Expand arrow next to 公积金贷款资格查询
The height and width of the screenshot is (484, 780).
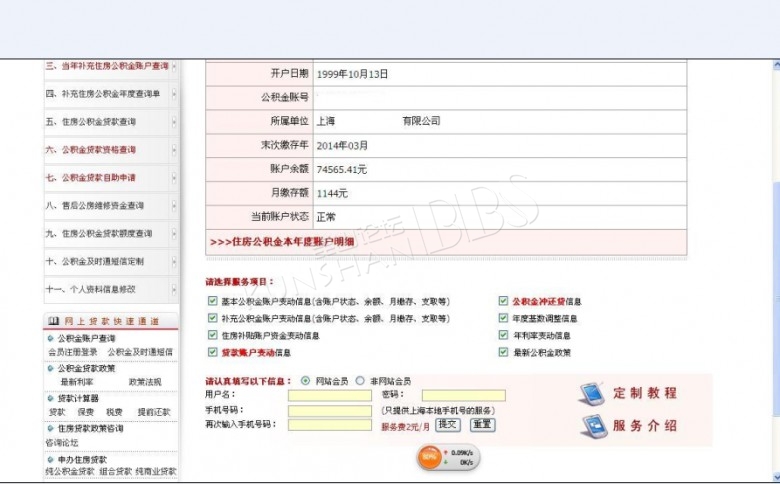[x=174, y=150]
